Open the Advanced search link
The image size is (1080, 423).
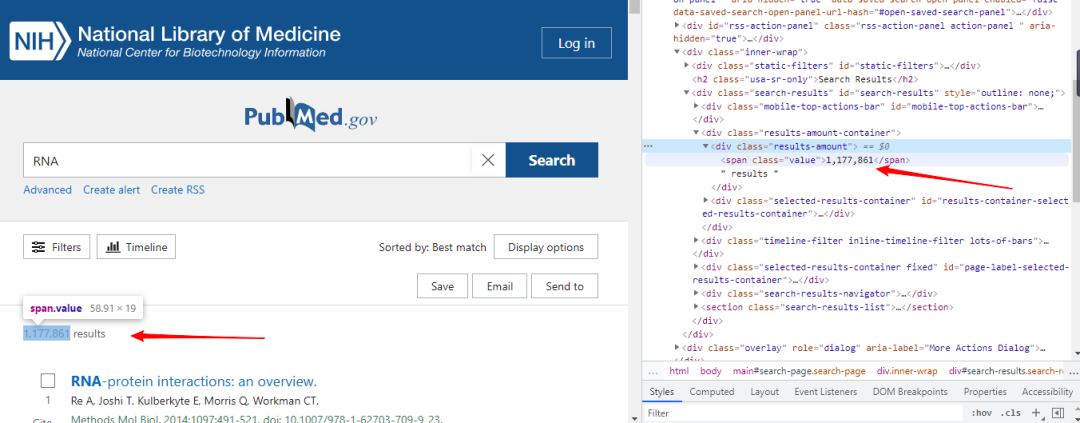pyautogui.click(x=48, y=189)
